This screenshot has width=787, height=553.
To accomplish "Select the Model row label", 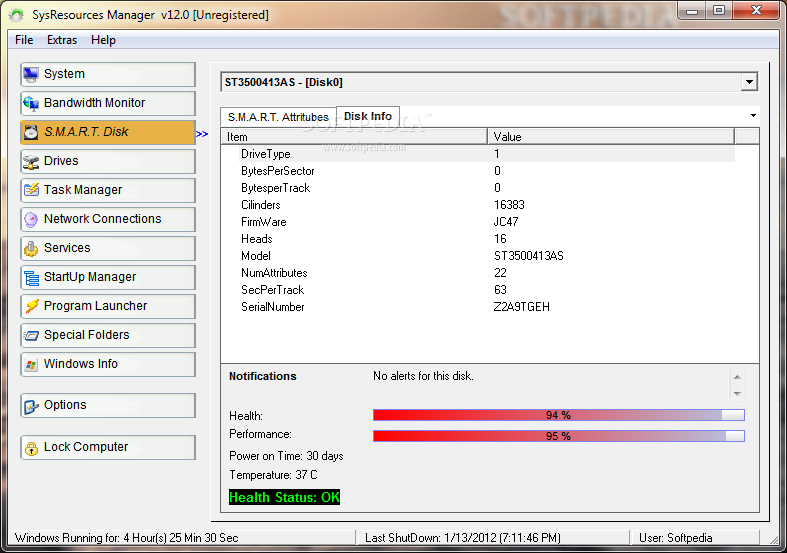I will tap(255, 256).
